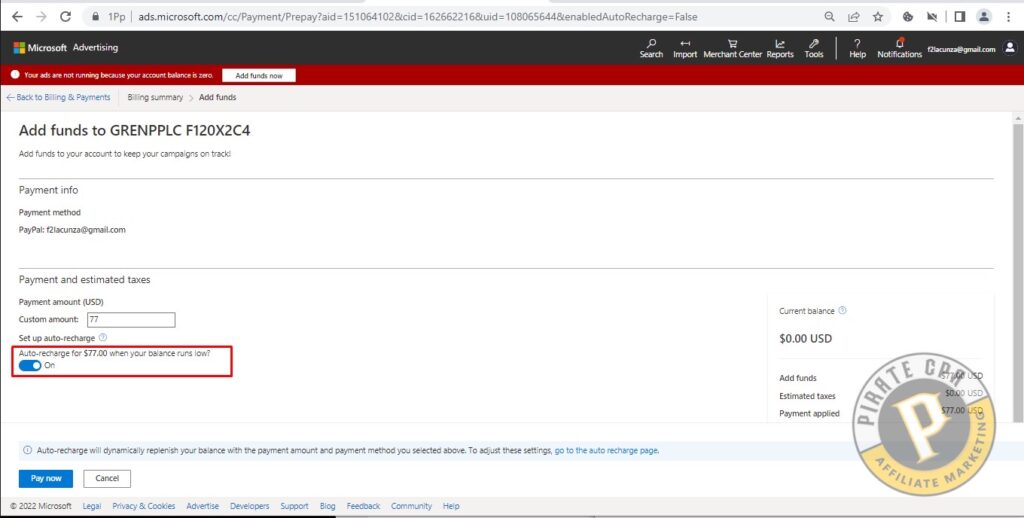Click the Estimated taxes label
1024x518 pixels.
tap(807, 396)
